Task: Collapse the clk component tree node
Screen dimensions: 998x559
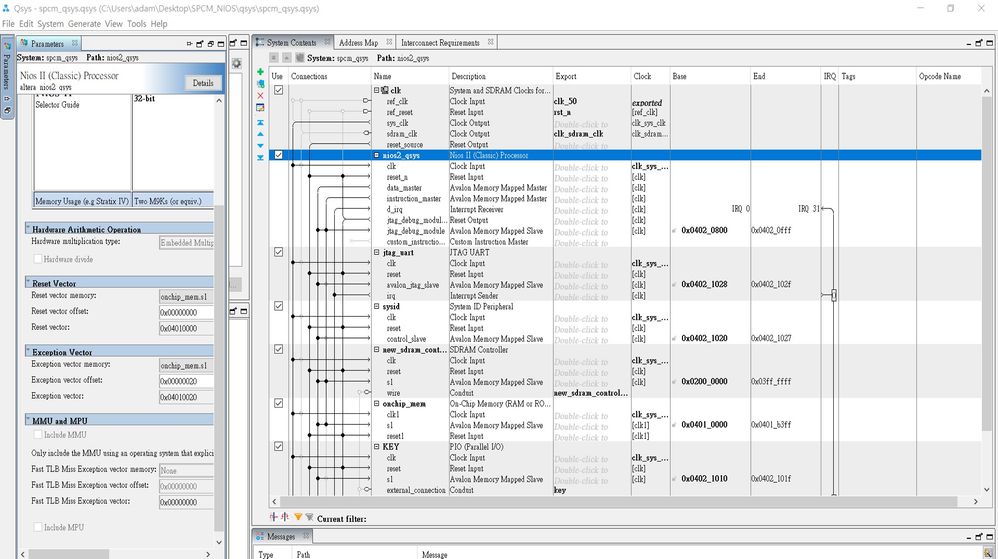Action: point(377,90)
